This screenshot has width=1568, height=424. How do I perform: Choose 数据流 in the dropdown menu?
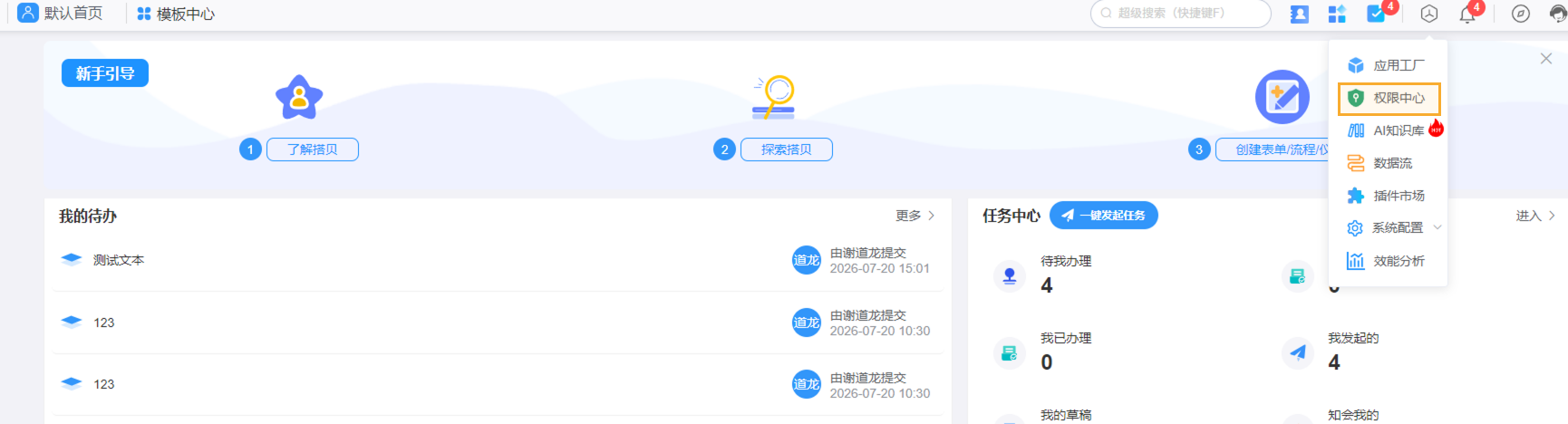[x=1389, y=163]
